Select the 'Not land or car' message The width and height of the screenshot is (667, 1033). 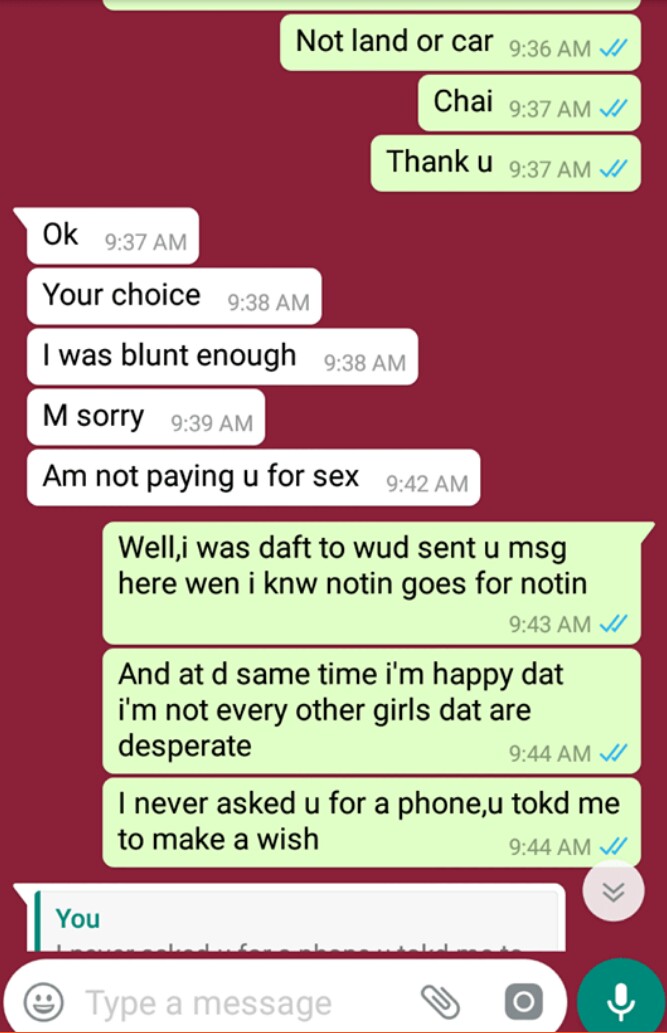460,42
